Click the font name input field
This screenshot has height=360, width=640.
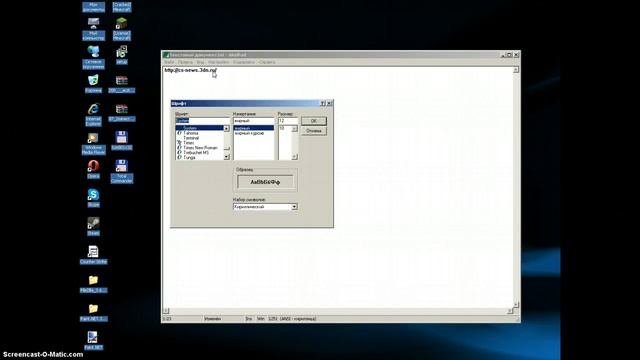(x=202, y=121)
